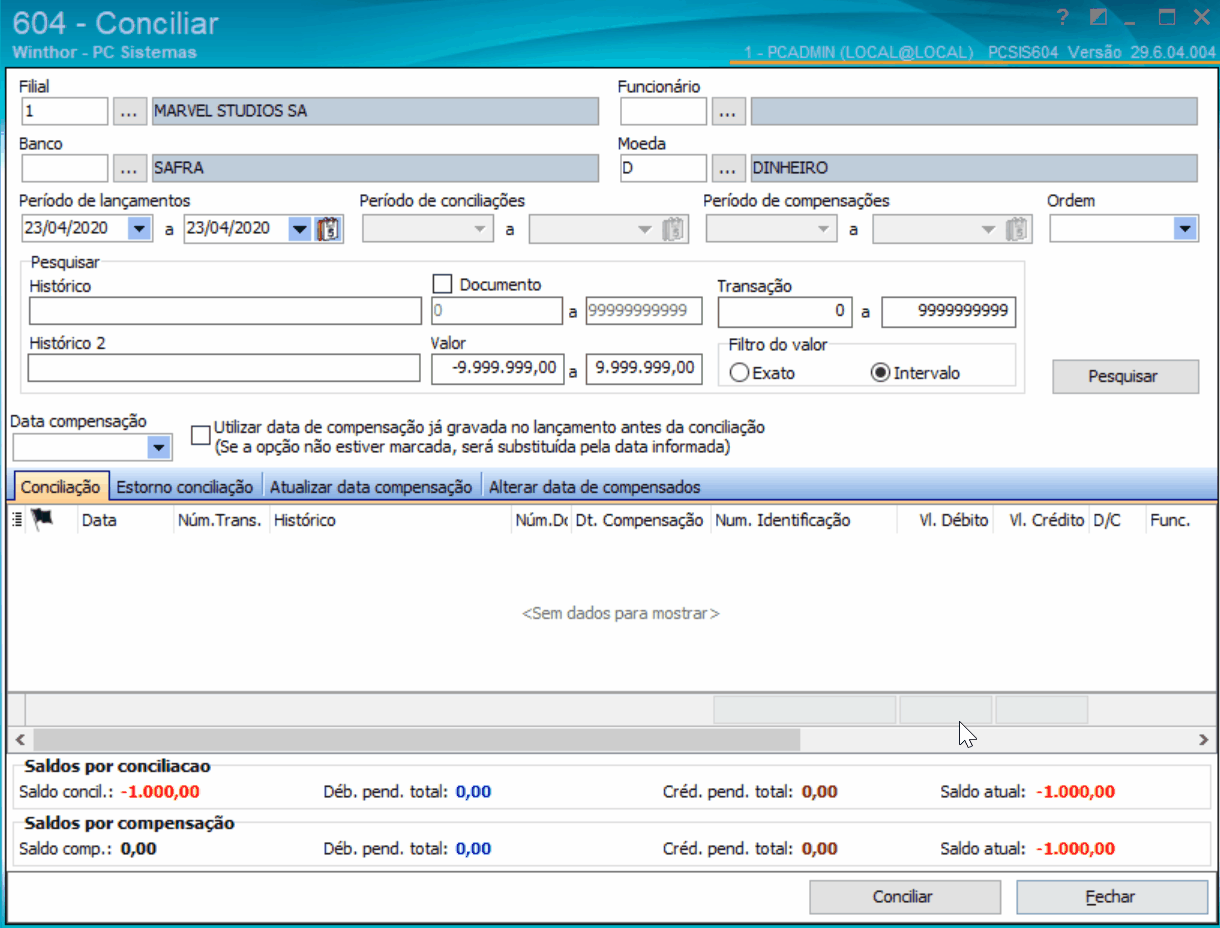Click the horizontal scrollbar thumb

click(x=416, y=739)
